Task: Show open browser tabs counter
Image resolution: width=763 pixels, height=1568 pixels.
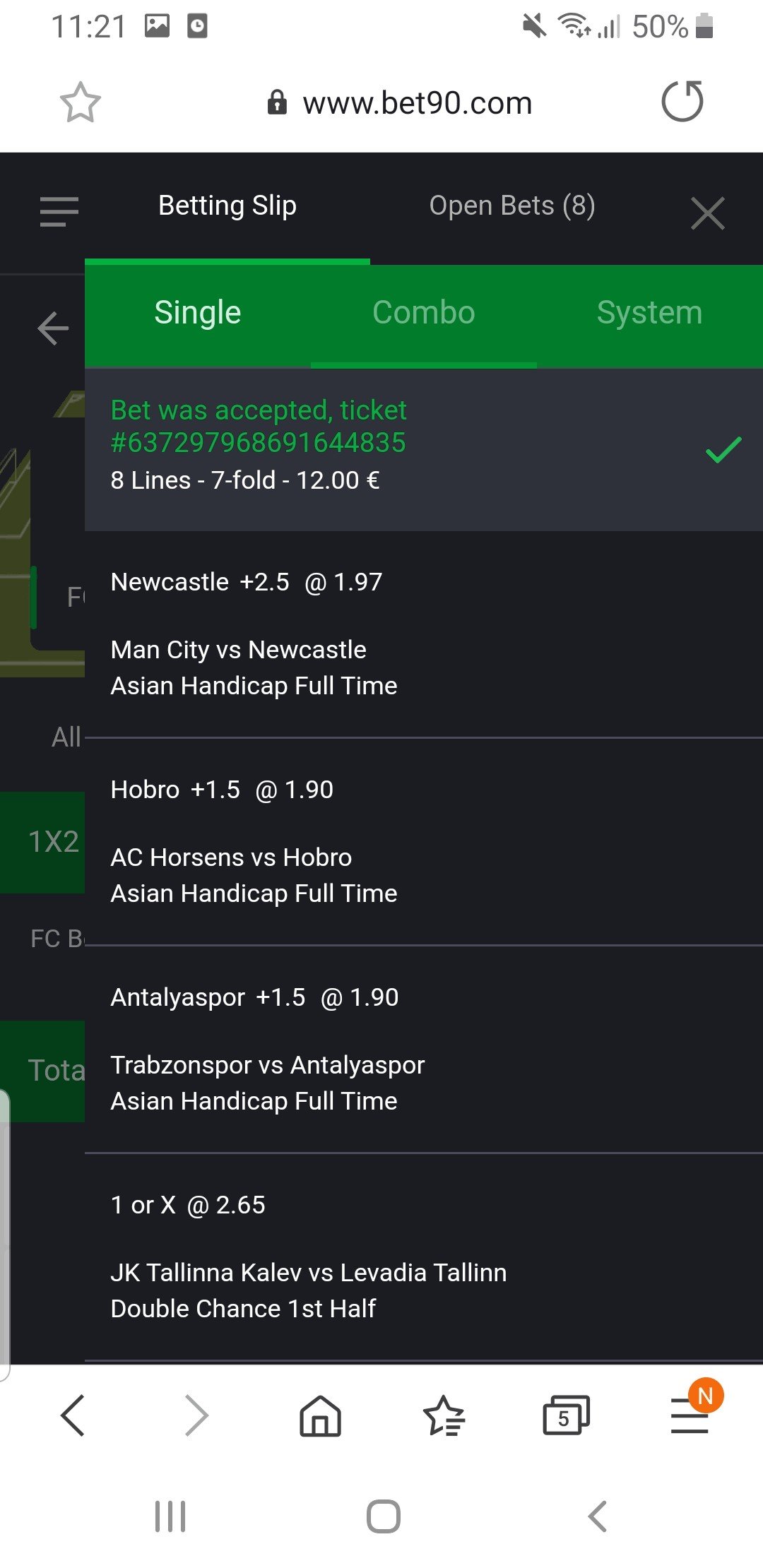Action: pyautogui.click(x=566, y=1415)
